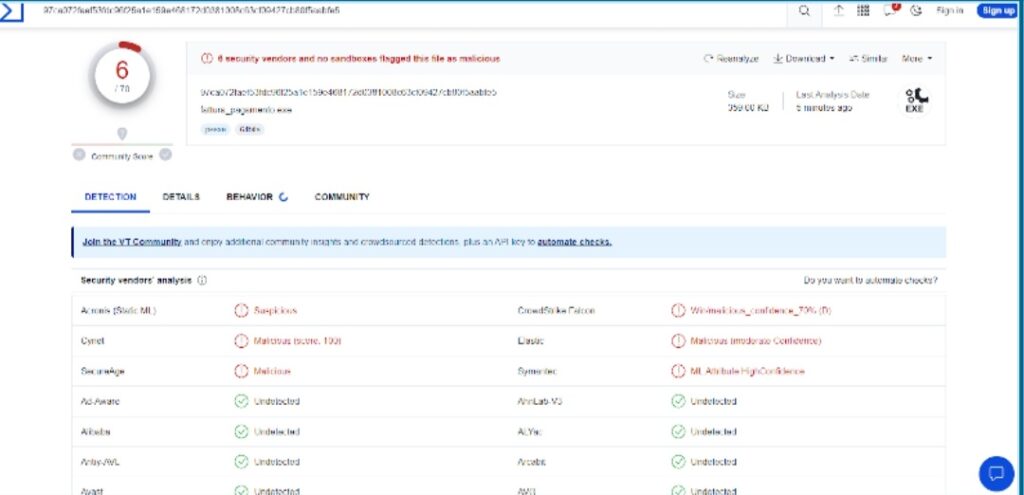Click the Sign up button
Image resolution: width=1024 pixels, height=495 pixels.
[x=996, y=11]
